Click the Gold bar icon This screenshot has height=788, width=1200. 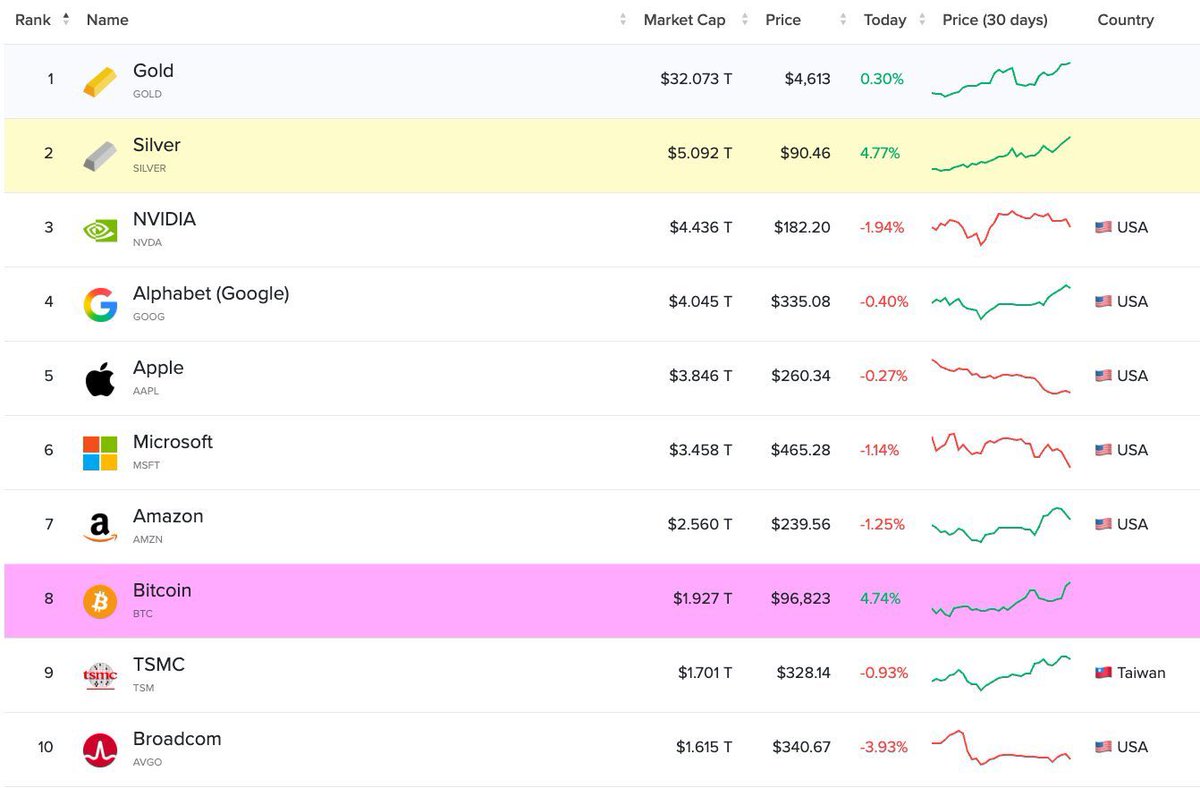coord(100,81)
